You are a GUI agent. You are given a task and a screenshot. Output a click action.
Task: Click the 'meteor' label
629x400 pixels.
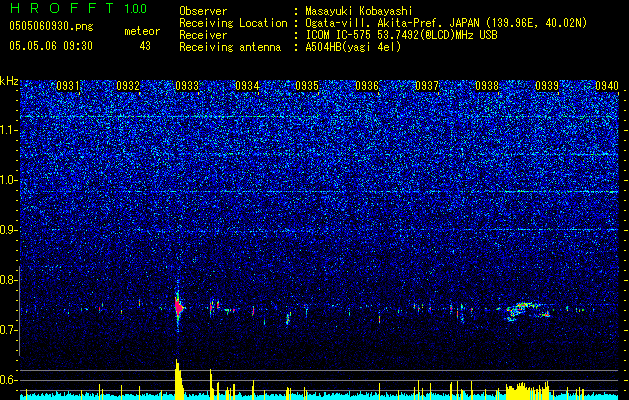[142, 31]
